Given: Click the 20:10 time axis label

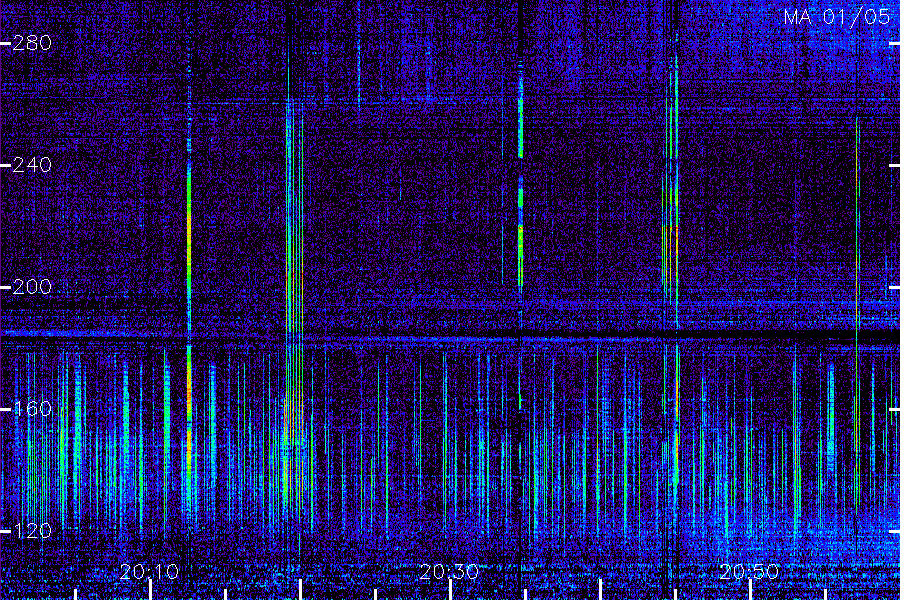Looking at the screenshot, I should [149, 572].
